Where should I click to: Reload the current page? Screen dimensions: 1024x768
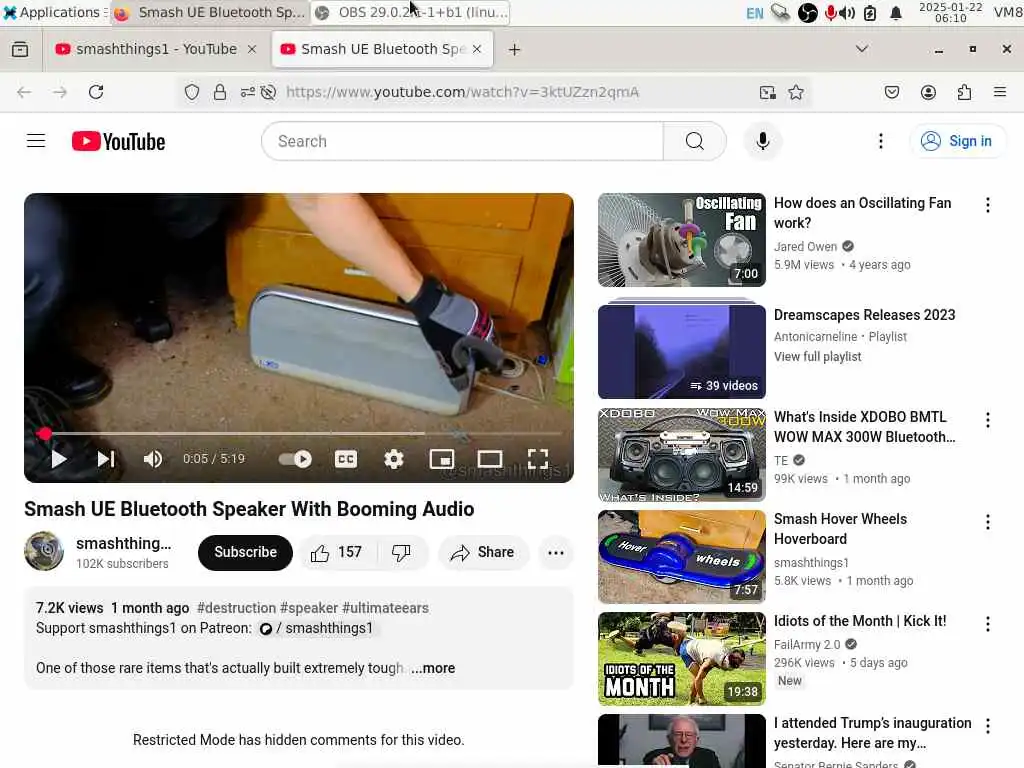[96, 92]
